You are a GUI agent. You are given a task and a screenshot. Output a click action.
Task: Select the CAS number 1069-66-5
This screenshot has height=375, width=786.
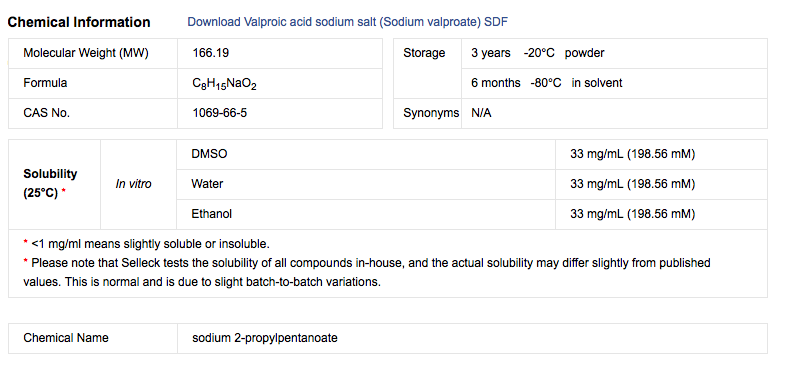point(220,113)
